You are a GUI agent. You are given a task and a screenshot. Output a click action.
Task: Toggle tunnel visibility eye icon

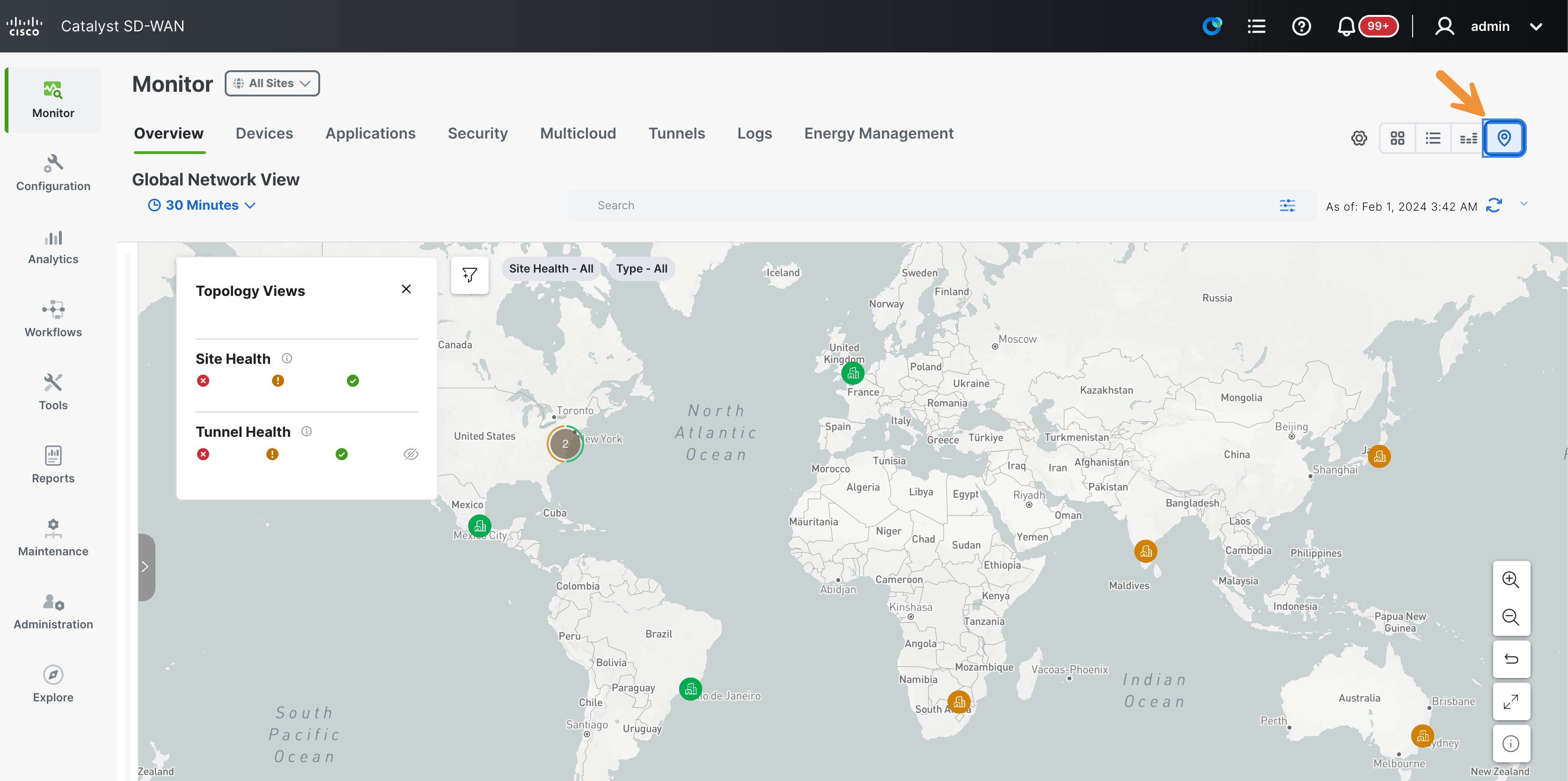pos(411,454)
